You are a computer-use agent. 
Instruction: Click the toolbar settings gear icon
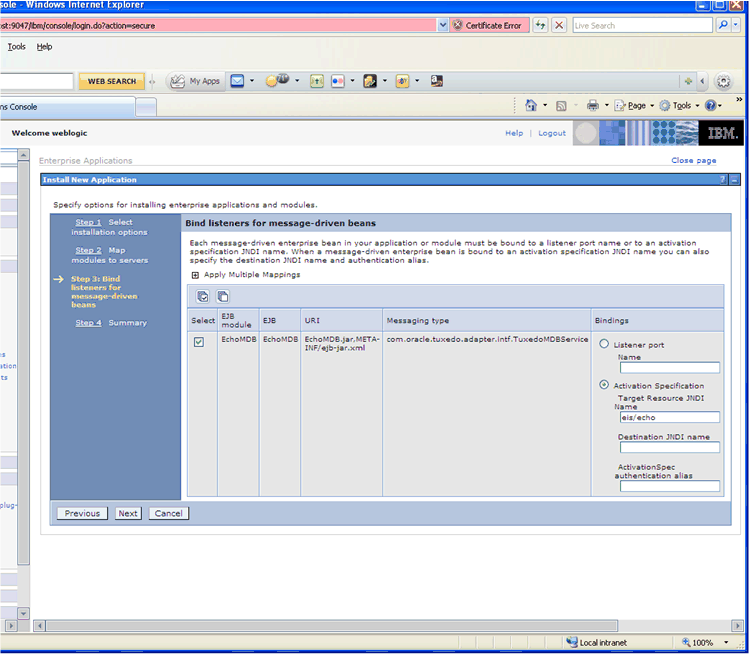pos(723,81)
